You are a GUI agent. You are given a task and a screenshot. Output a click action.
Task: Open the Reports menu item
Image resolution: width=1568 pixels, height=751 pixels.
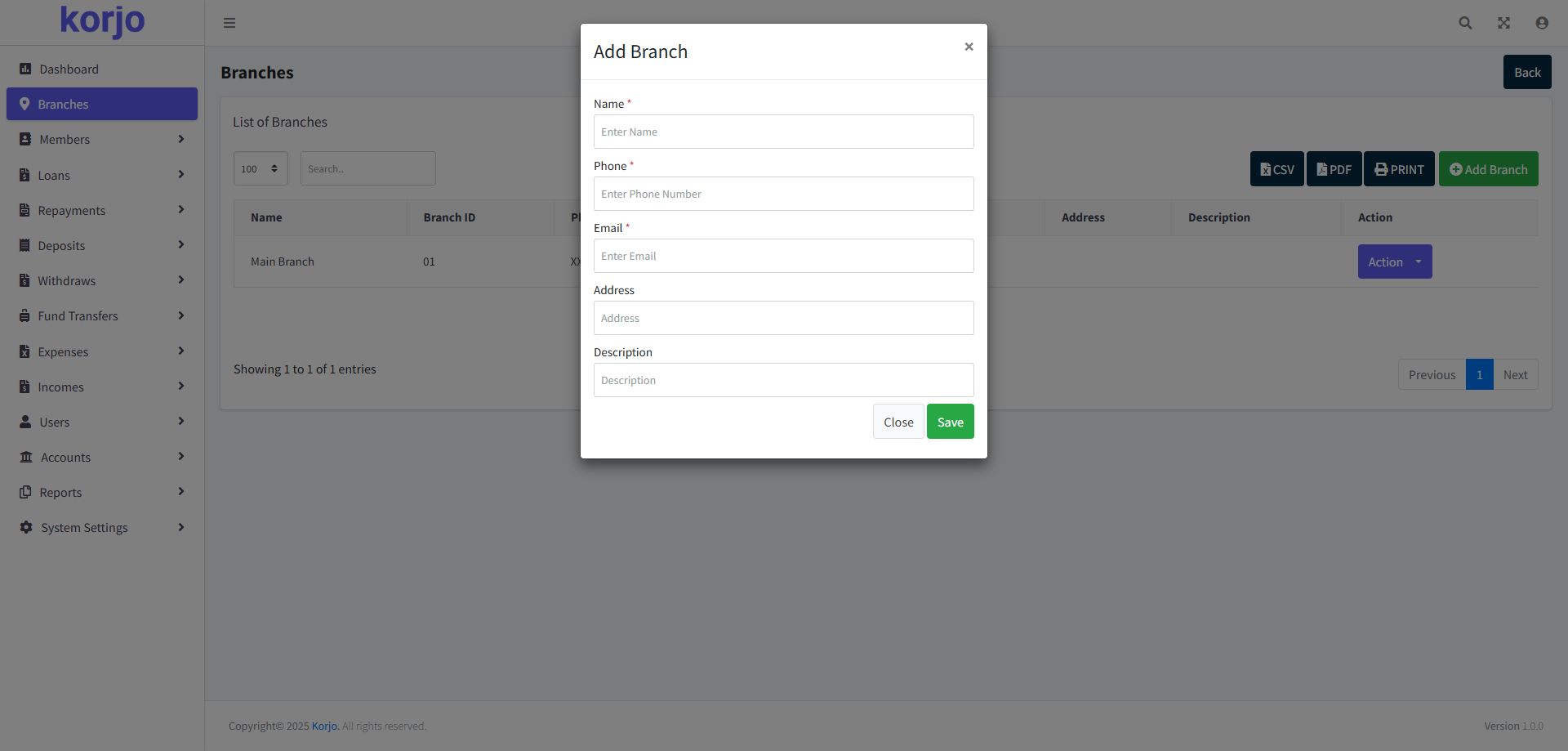[61, 493]
